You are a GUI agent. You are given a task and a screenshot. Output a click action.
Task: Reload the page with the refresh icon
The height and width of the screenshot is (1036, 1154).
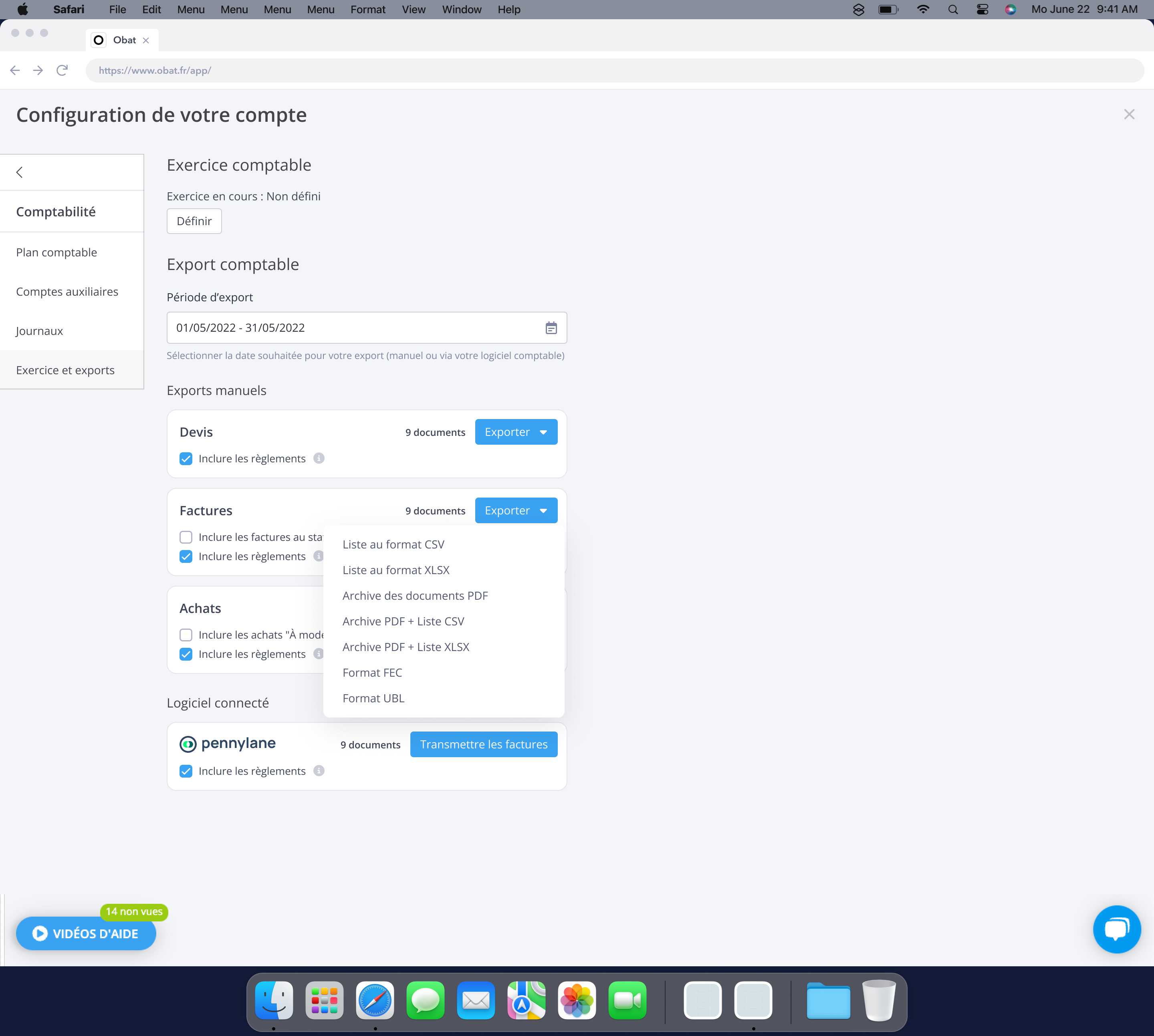tap(62, 71)
